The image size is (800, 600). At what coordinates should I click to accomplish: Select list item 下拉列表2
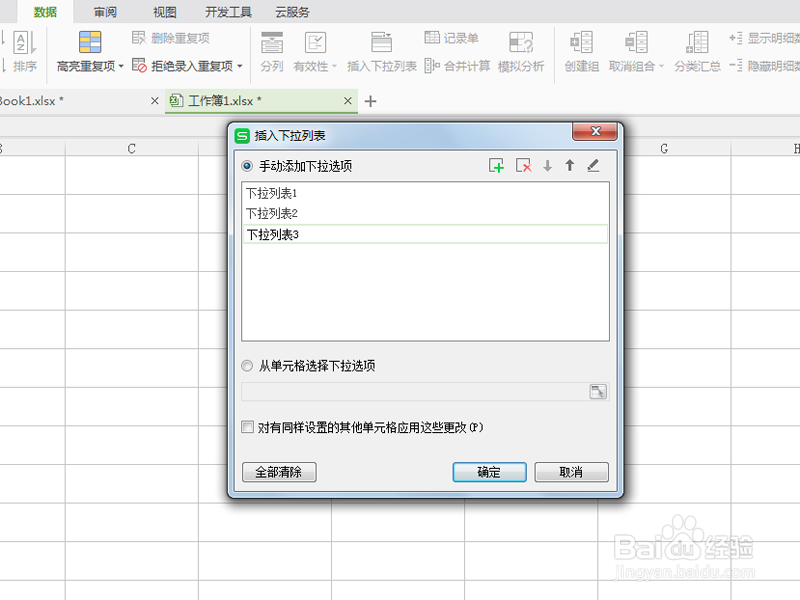click(426, 213)
